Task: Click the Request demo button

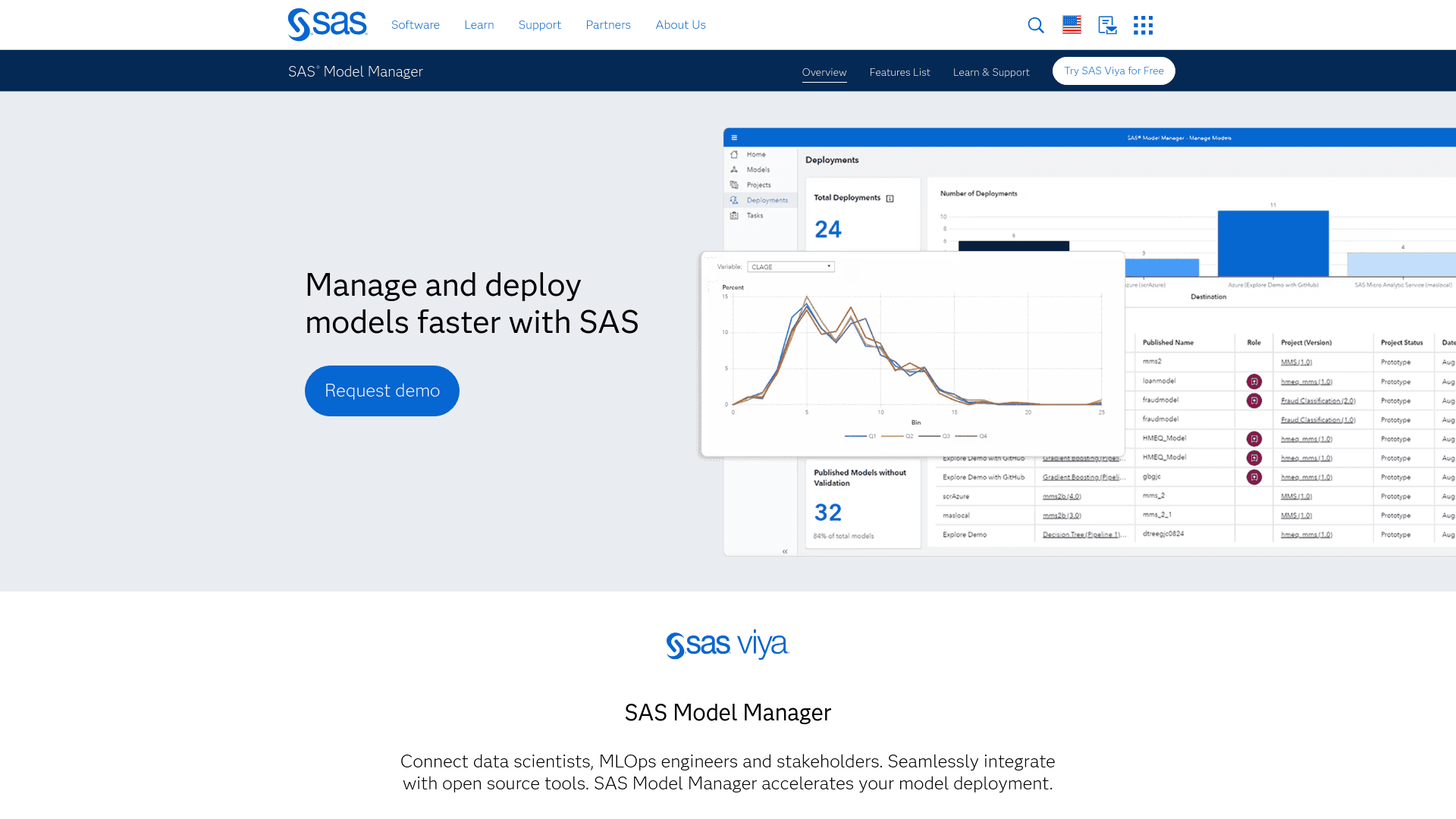Action: coord(381,391)
